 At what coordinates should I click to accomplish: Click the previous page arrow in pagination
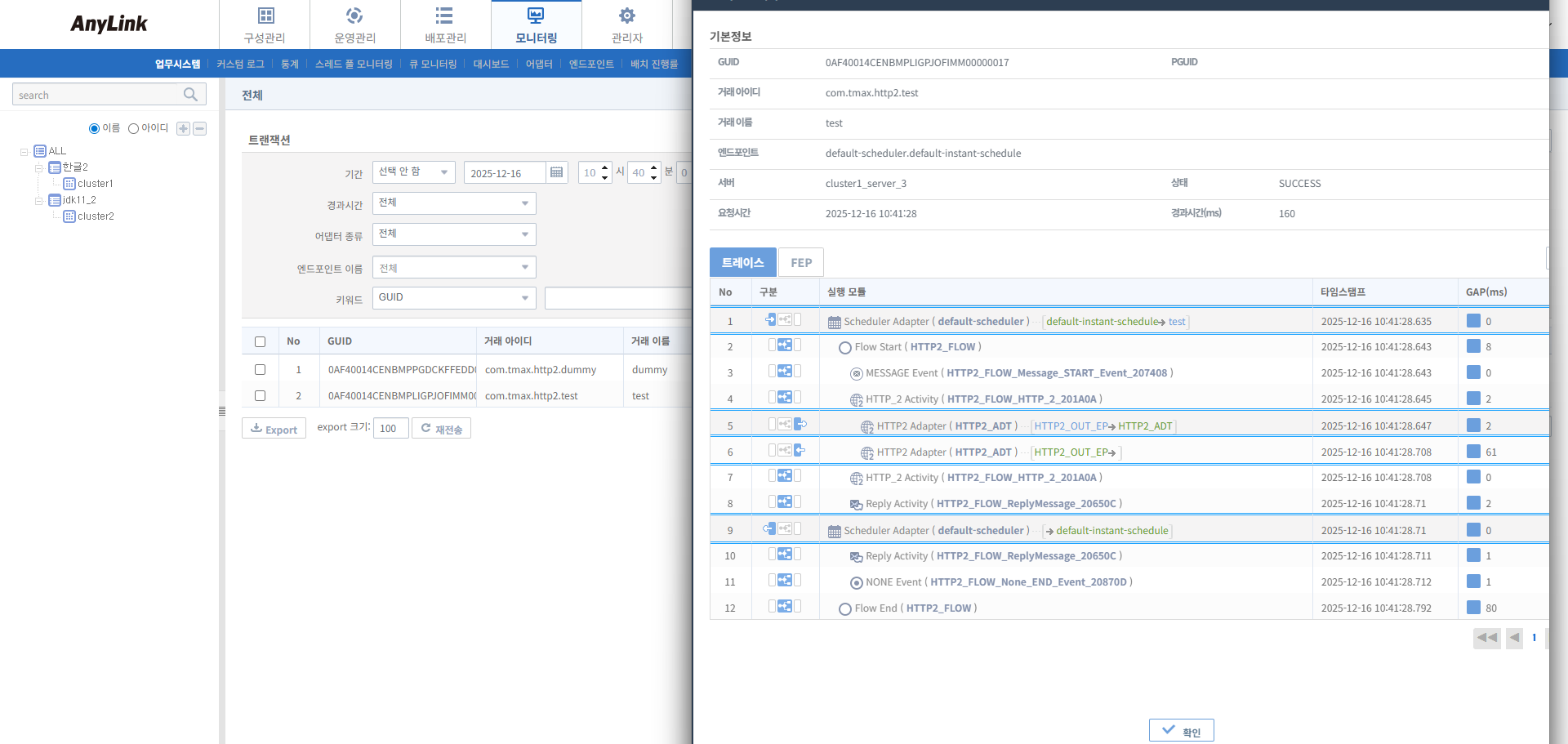click(x=1514, y=638)
